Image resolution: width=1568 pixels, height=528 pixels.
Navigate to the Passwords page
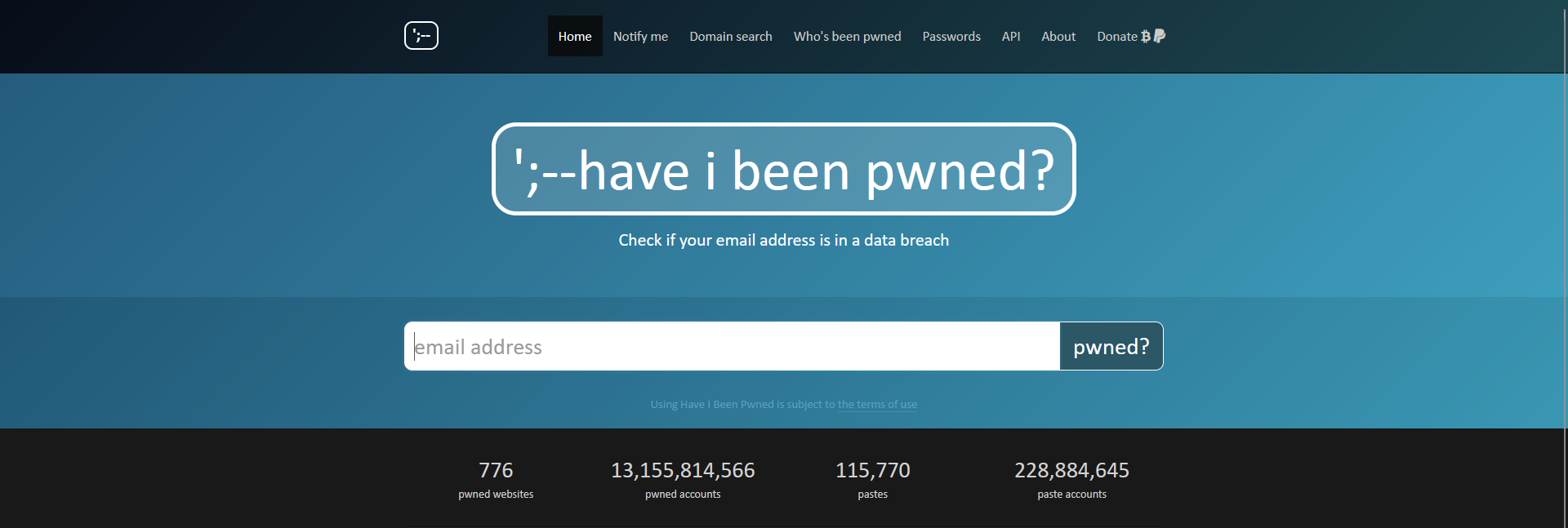(x=951, y=36)
